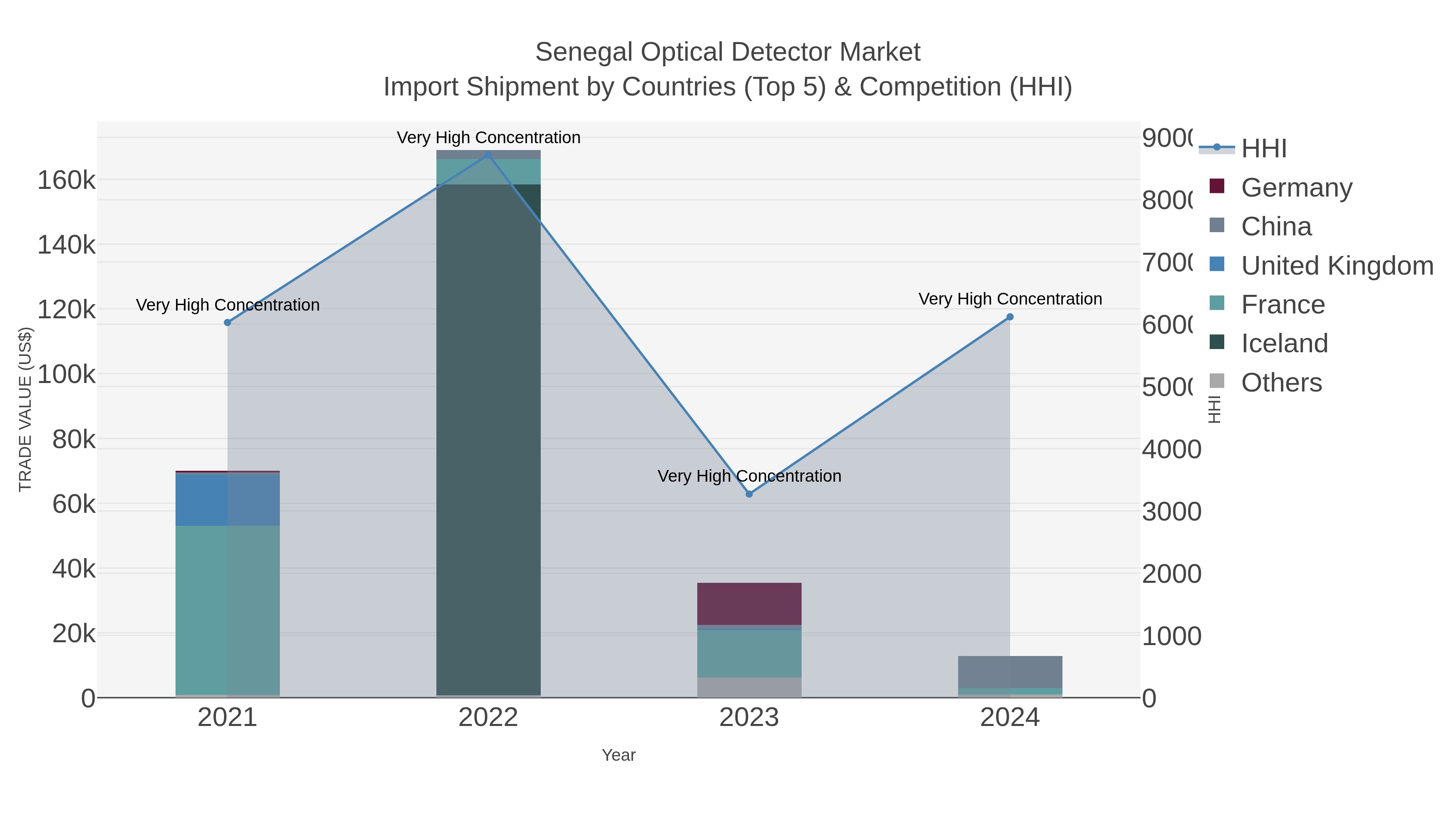The image size is (1456, 819).
Task: Click the TRADE VALUE (US$) axis title
Action: (25, 409)
